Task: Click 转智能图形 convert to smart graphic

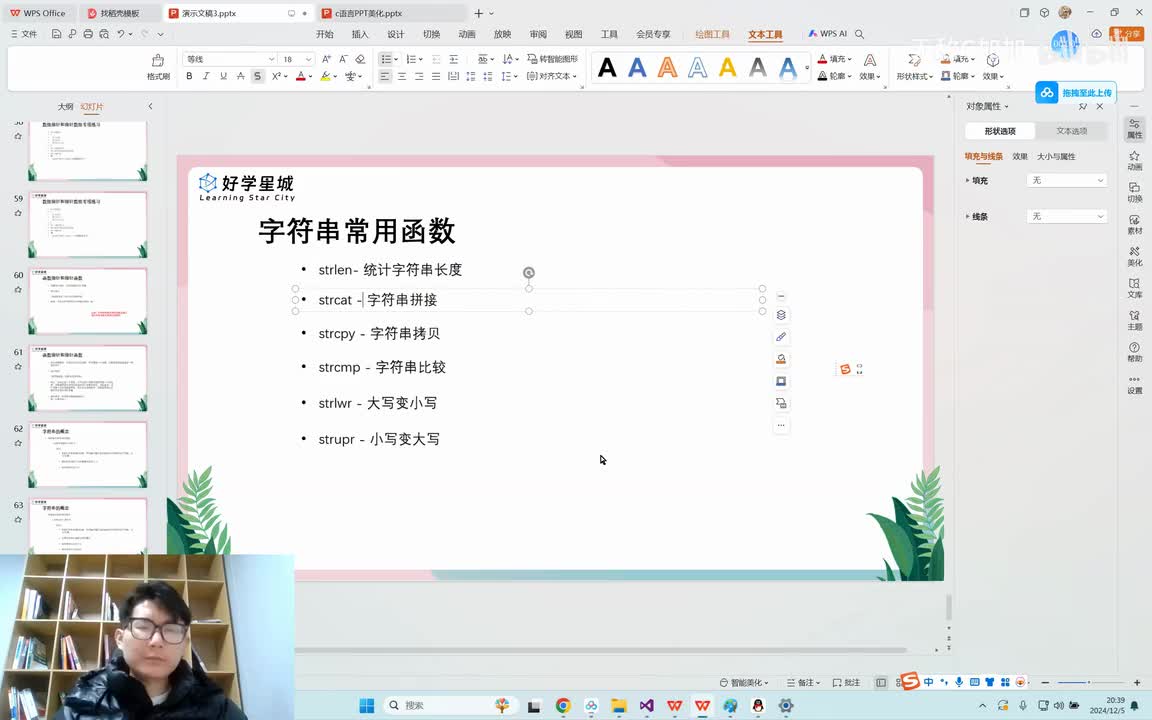Action: tap(552, 59)
